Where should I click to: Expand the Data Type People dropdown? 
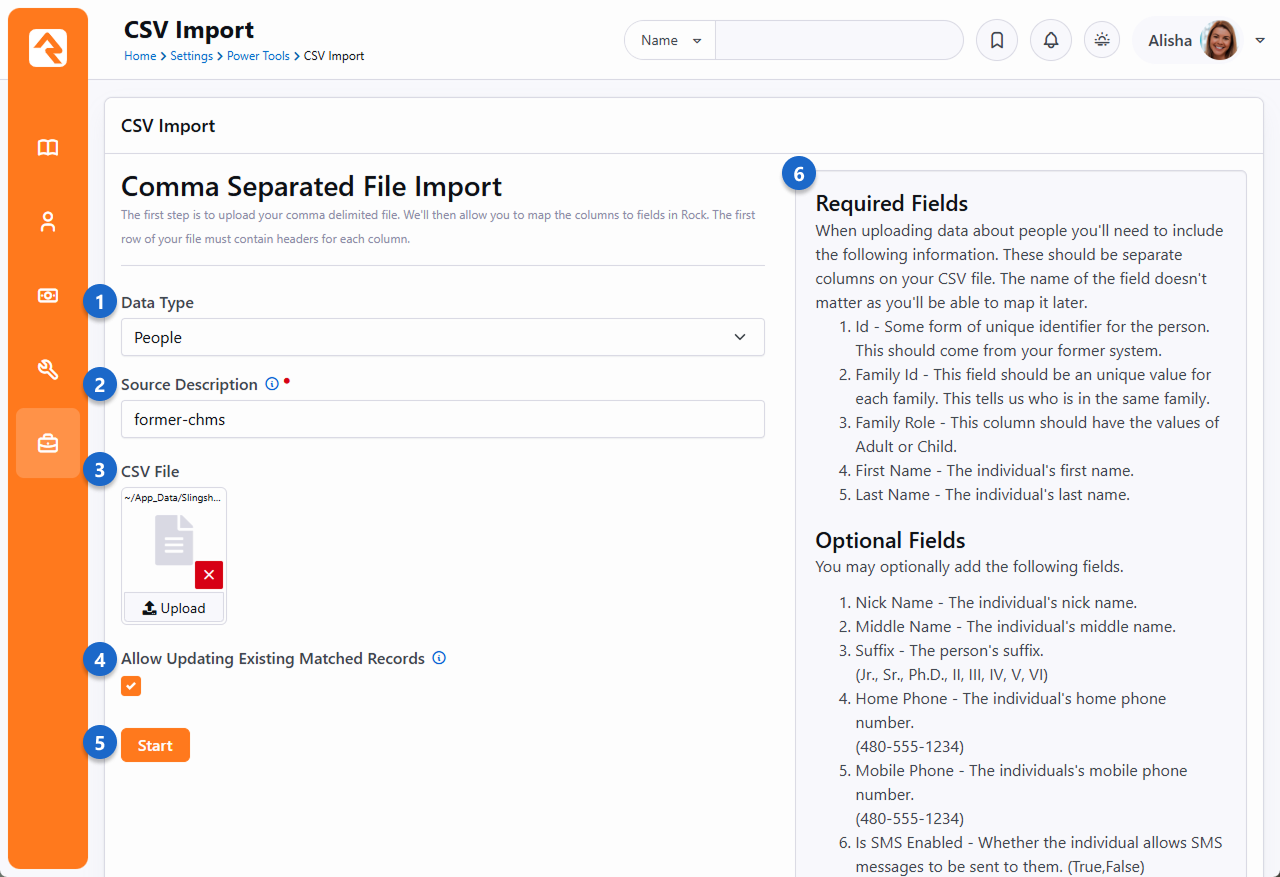442,338
